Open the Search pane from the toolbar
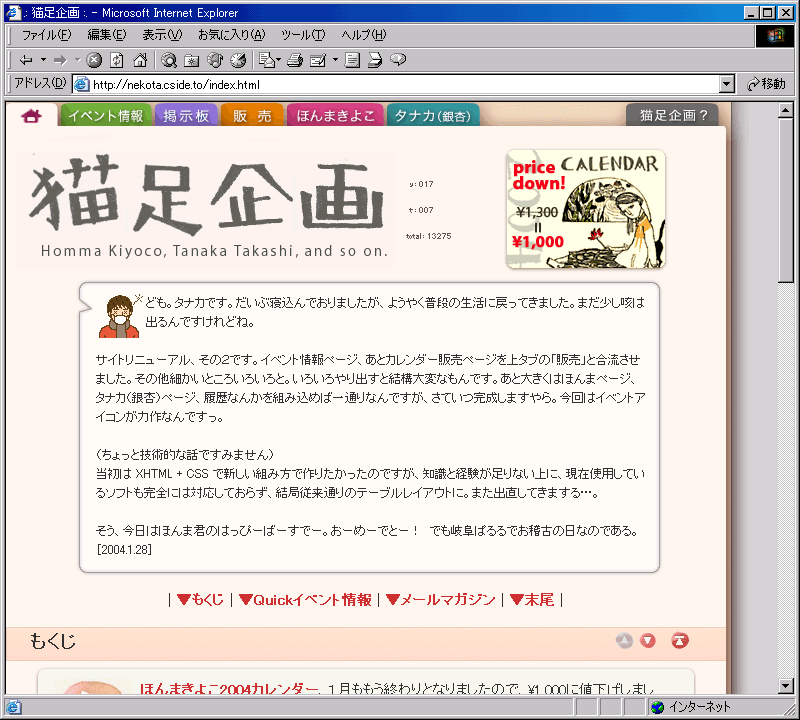This screenshot has height=720, width=800. point(168,60)
